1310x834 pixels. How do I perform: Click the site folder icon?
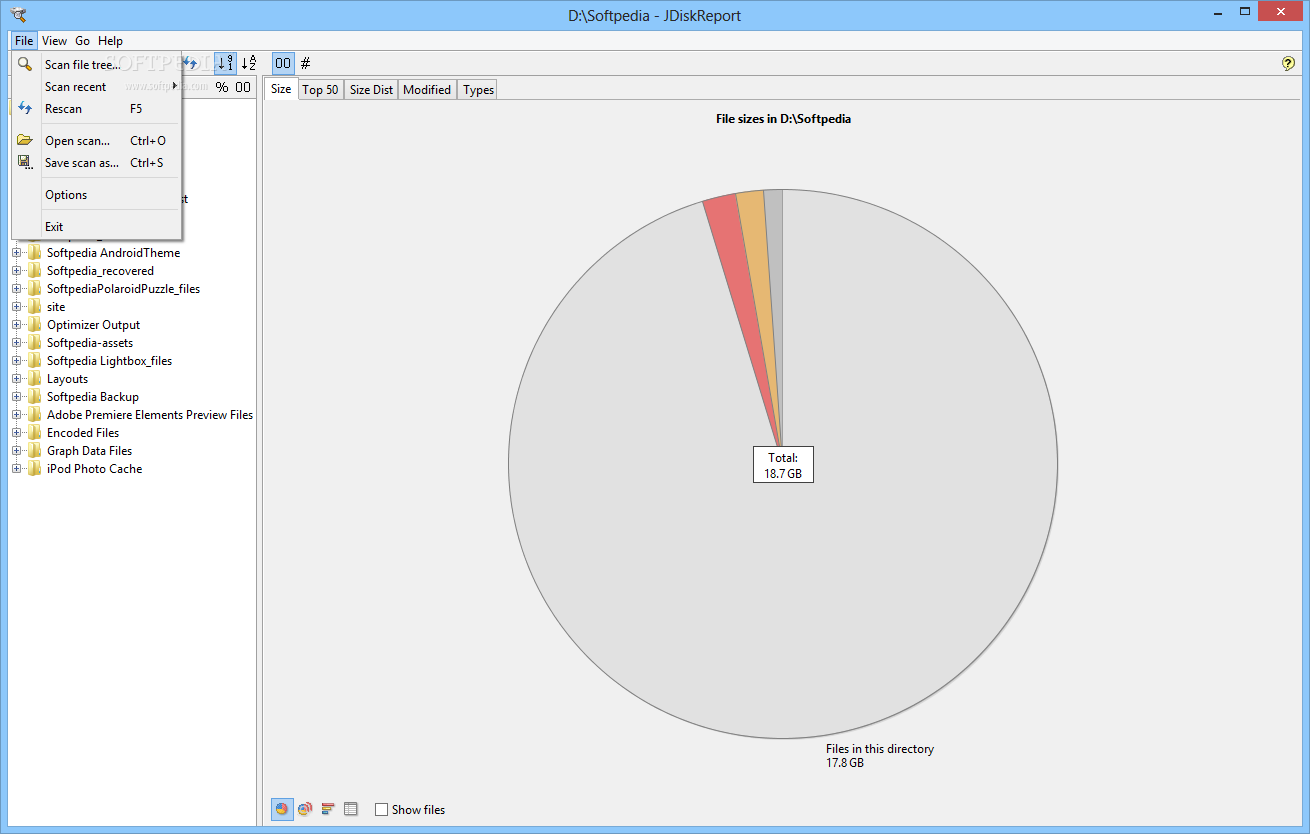click(35, 307)
